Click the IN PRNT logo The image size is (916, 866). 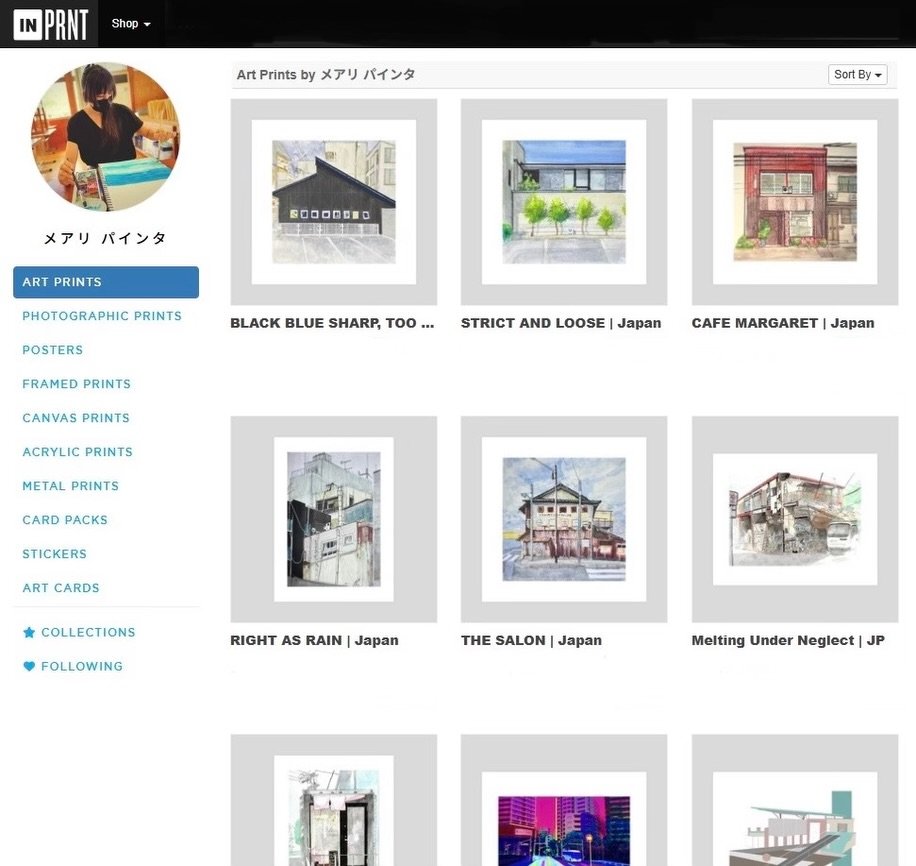tap(51, 23)
